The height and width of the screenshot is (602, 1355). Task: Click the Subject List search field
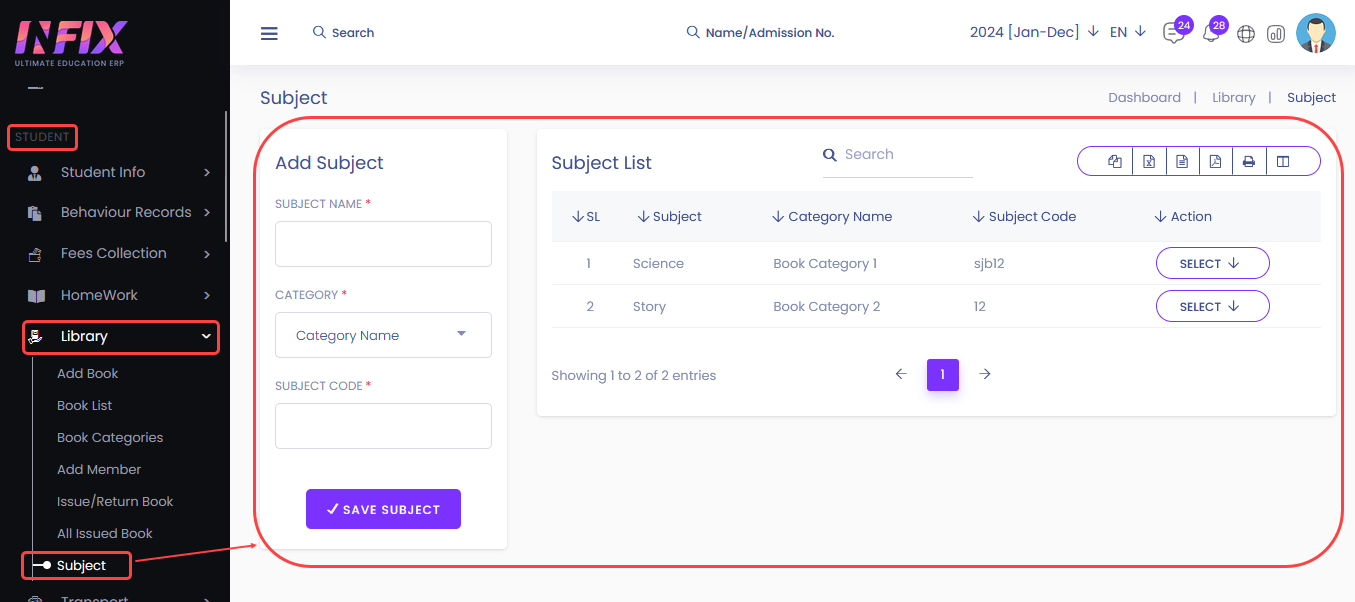[898, 155]
